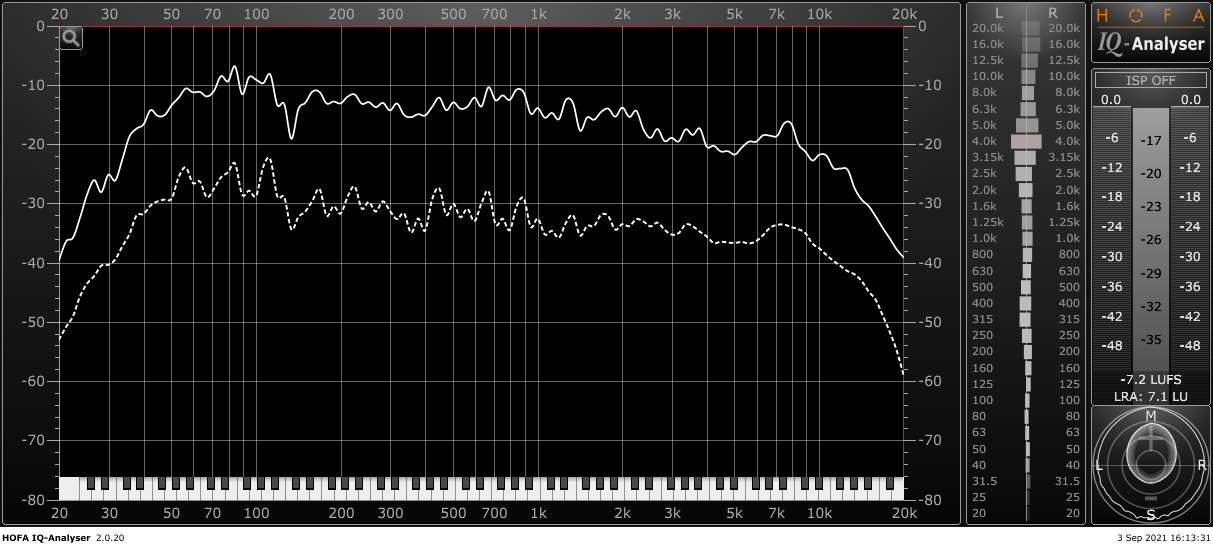Click the HOFA logo
The width and height of the screenshot is (1213, 547).
tap(1150, 15)
